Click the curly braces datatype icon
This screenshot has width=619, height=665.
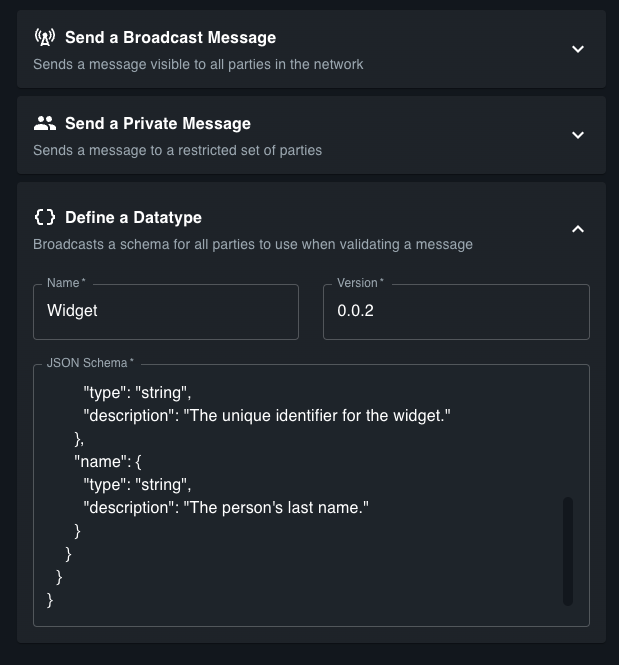coord(44,217)
